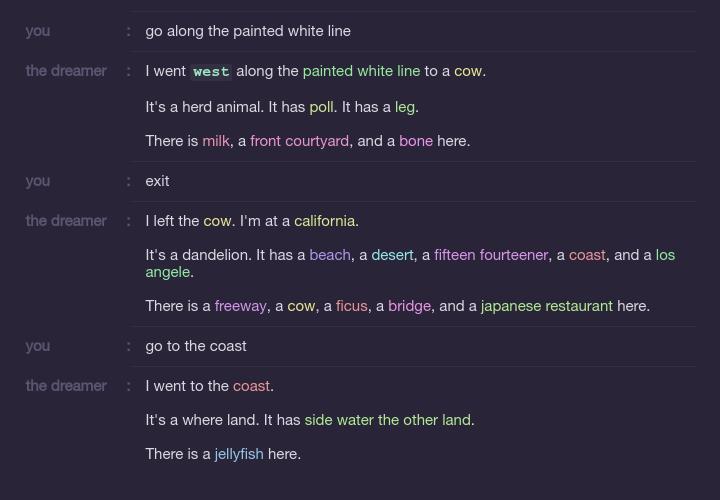
Task: Open the 'japanese restaurant' link
Action: (547, 306)
